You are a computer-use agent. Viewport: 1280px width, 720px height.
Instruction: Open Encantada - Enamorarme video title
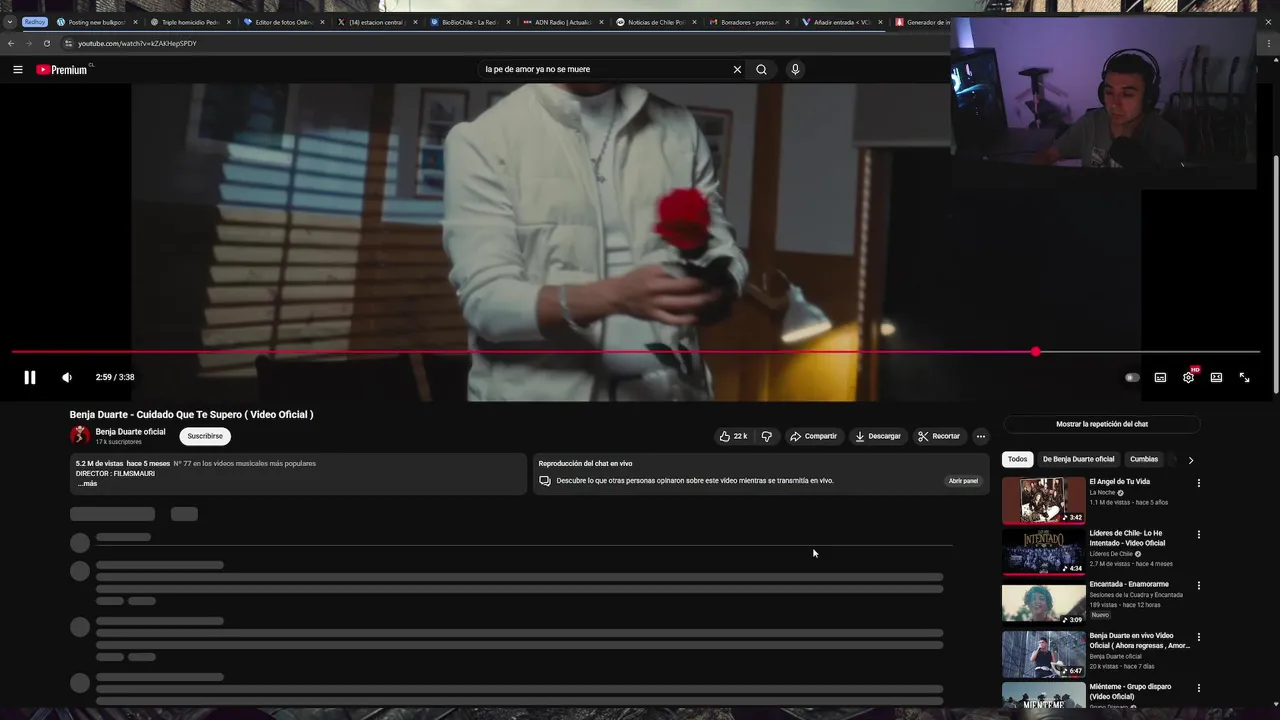(x=1129, y=584)
